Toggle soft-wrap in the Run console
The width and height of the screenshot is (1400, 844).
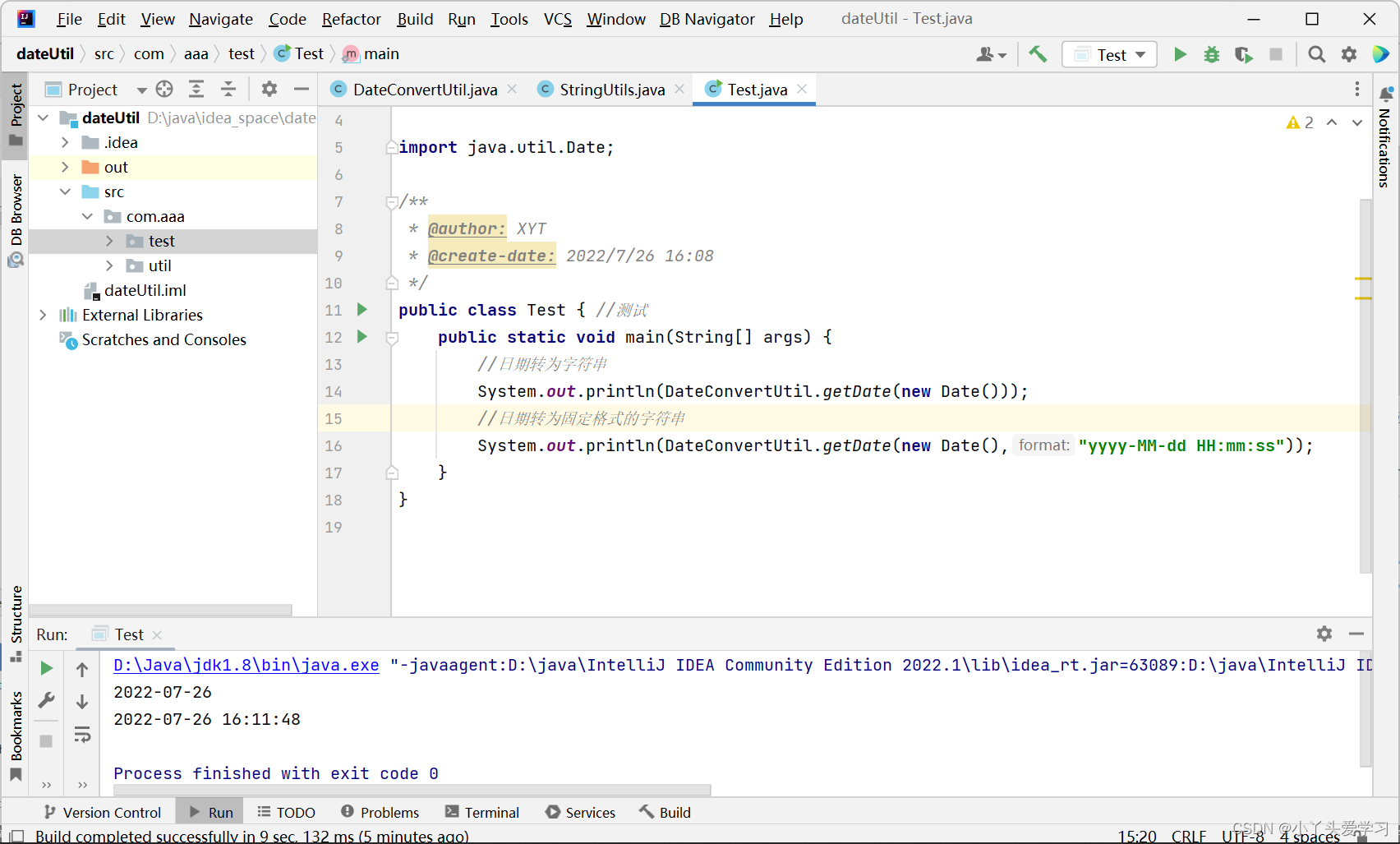coord(82,735)
